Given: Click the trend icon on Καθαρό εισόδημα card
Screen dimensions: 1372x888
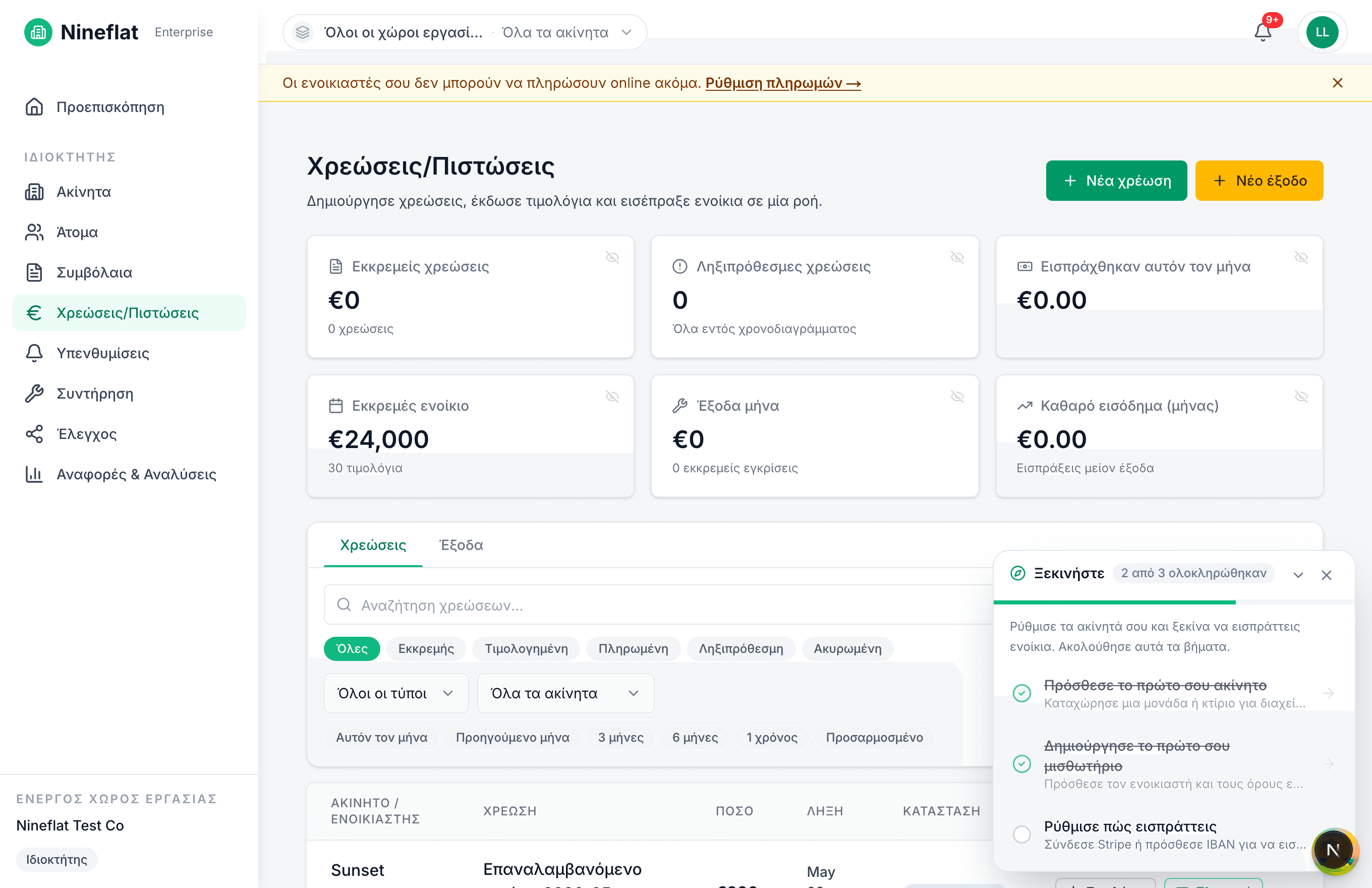Looking at the screenshot, I should click(x=1024, y=406).
